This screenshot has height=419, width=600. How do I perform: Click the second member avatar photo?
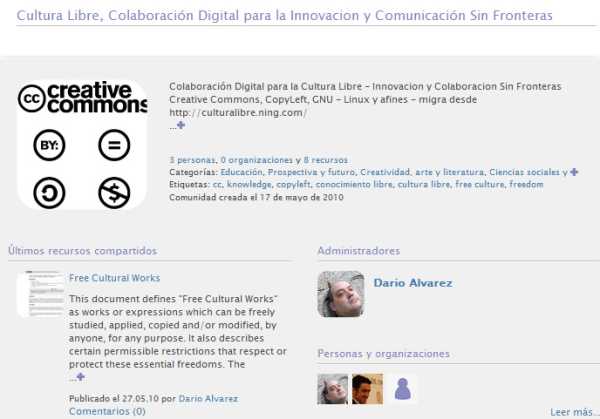point(367,389)
